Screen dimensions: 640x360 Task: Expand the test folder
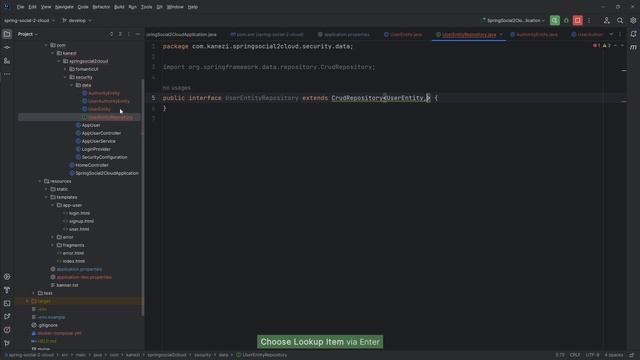coord(33,293)
